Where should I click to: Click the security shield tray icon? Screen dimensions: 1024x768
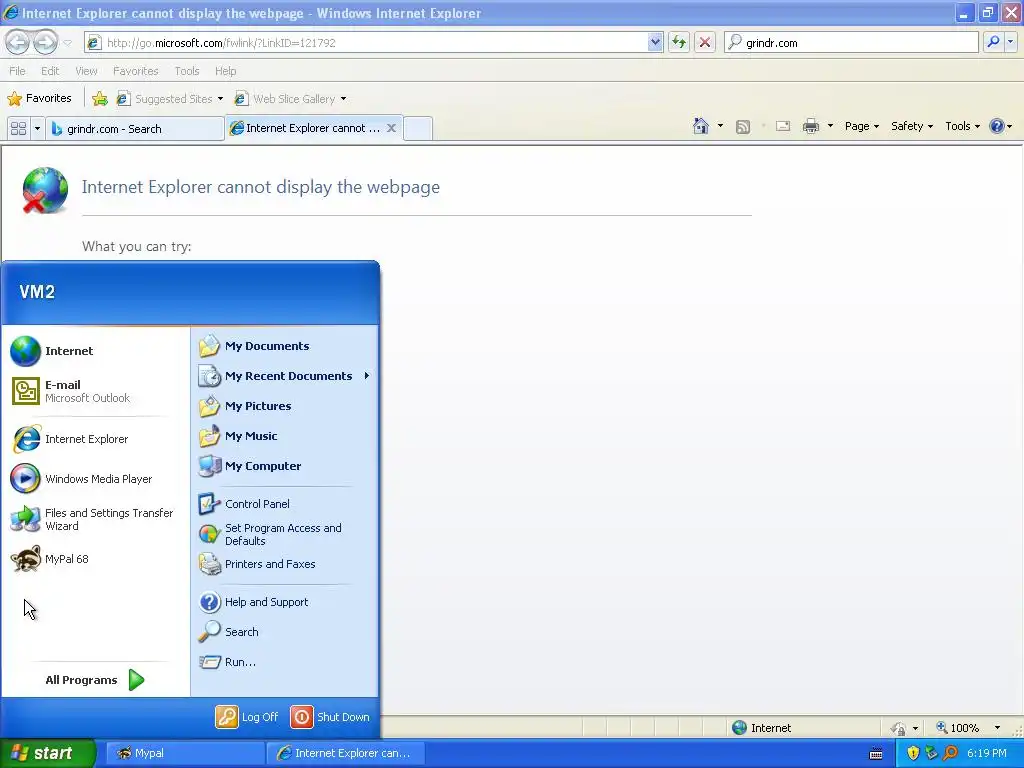coord(913,753)
